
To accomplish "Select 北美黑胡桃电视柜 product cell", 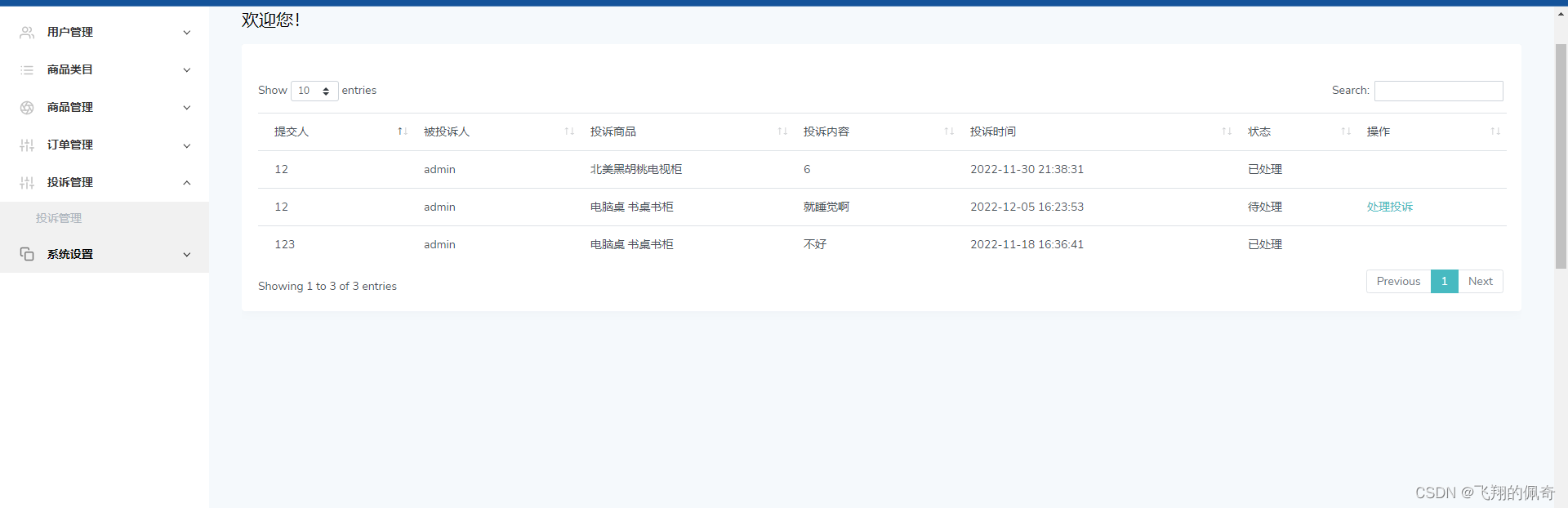I will [x=635, y=169].
